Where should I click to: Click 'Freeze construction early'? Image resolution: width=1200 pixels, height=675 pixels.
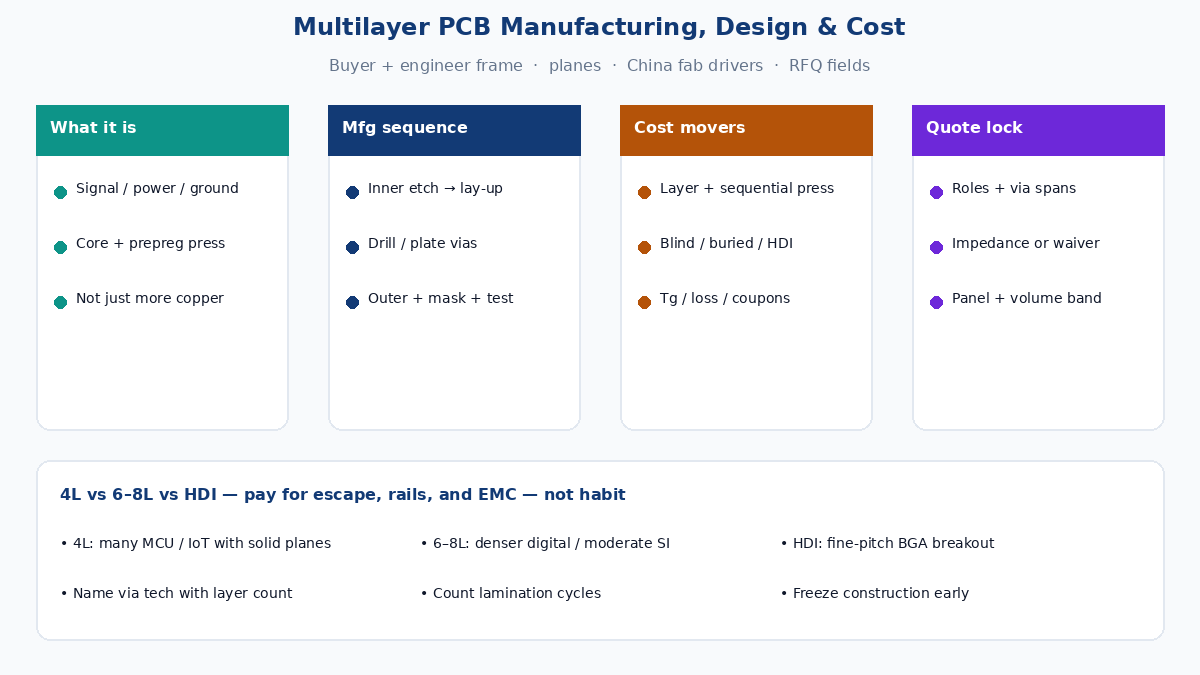coord(874,594)
